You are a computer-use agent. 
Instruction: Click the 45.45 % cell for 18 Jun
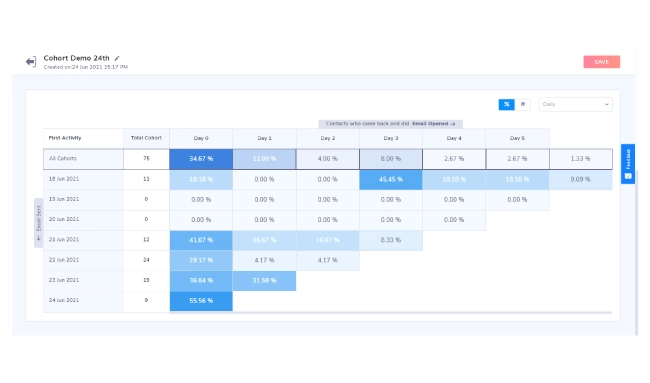391,179
